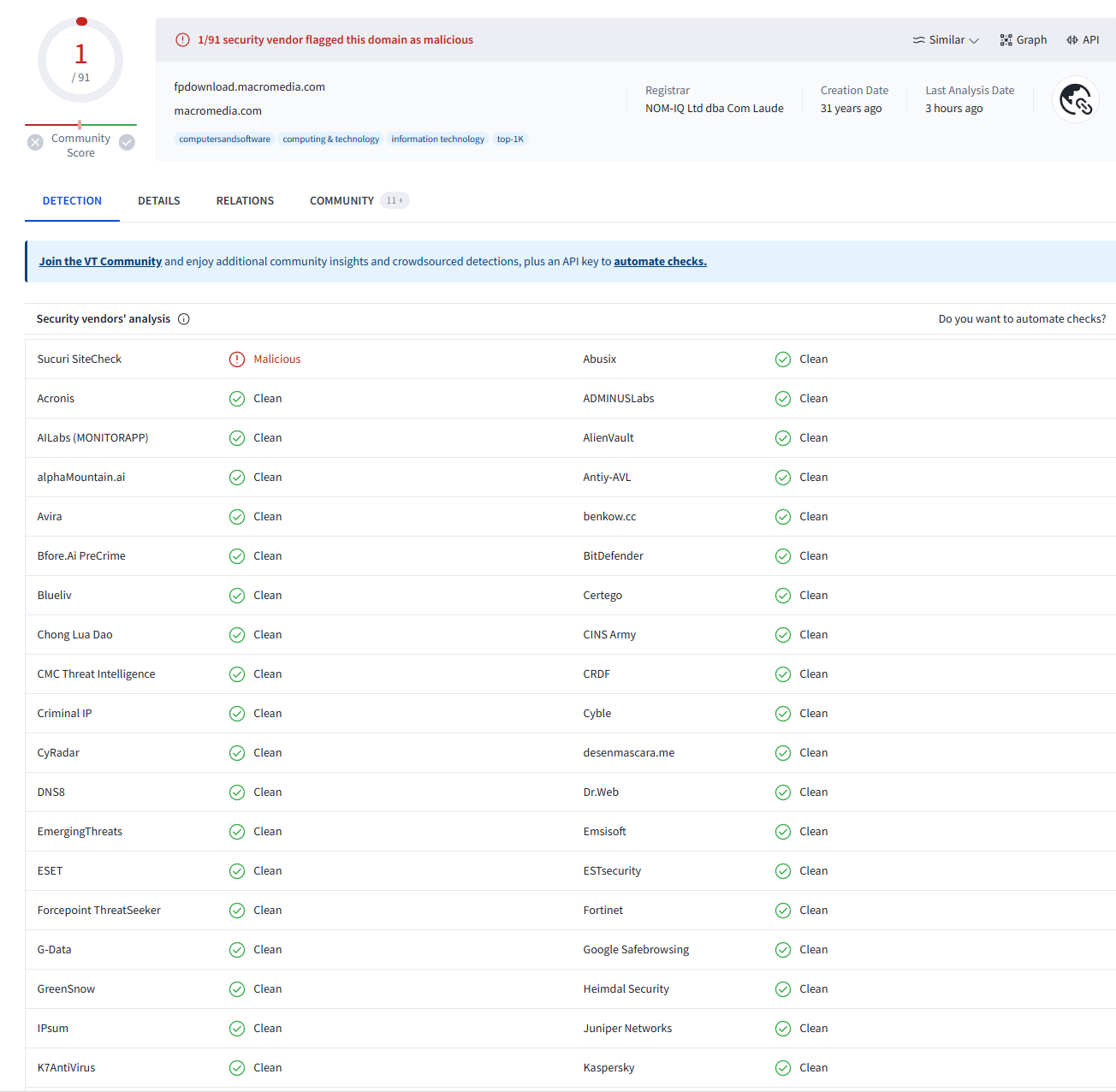This screenshot has width=1116, height=1092.
Task: Click the 11+ community count badge
Action: [395, 201]
